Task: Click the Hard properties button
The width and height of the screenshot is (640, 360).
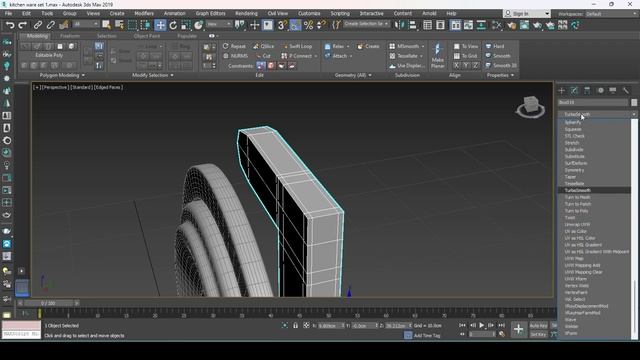Action: [495, 47]
